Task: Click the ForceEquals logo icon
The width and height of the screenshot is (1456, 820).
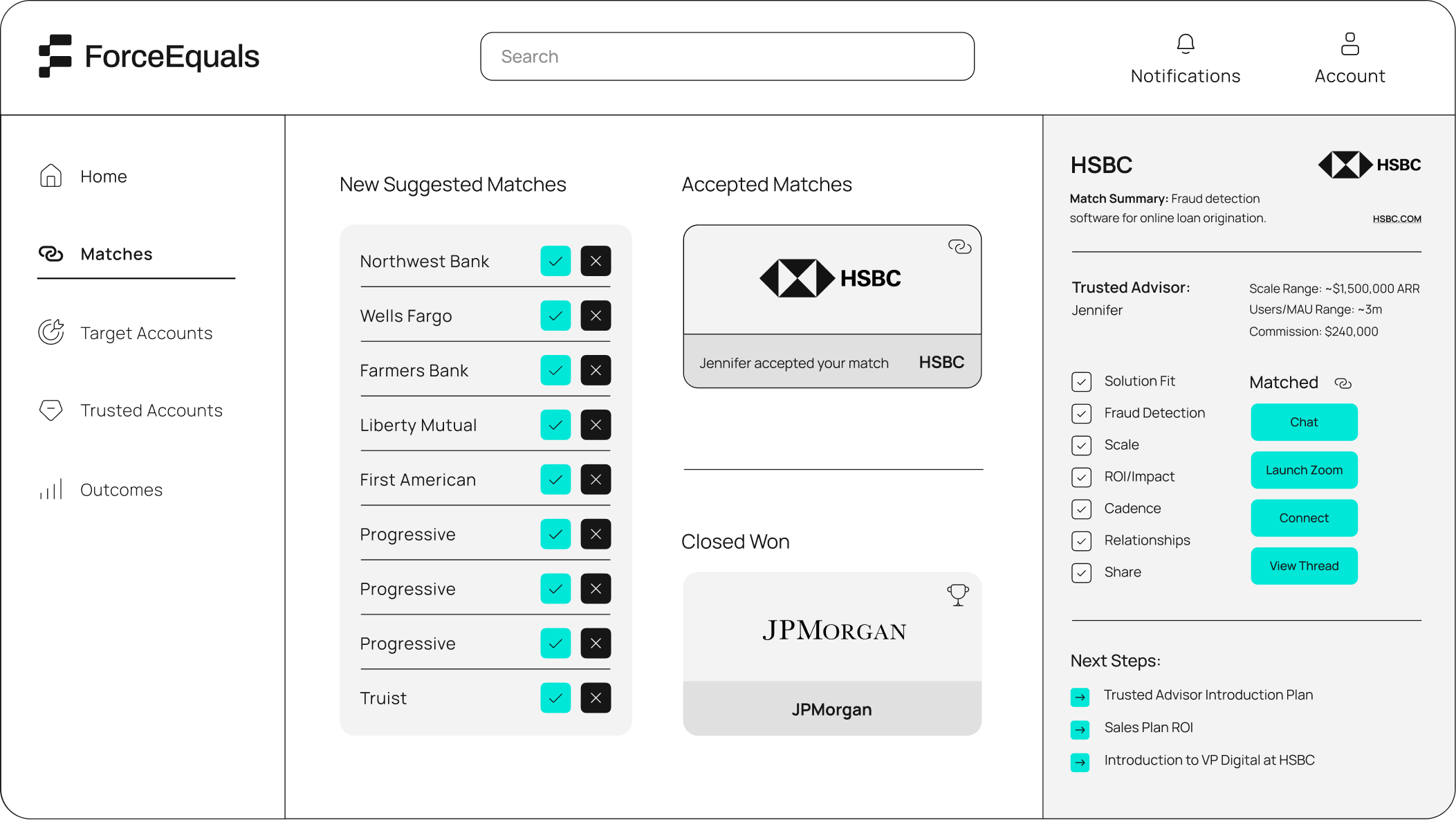Action: pyautogui.click(x=55, y=56)
